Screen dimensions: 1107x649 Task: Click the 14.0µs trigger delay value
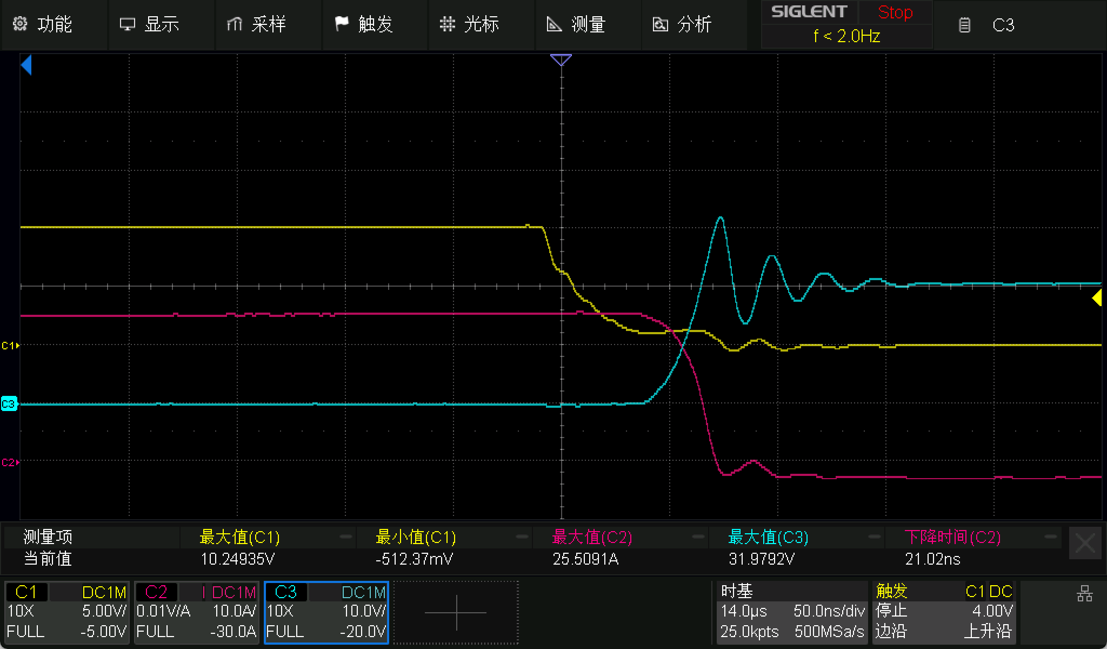coord(743,612)
